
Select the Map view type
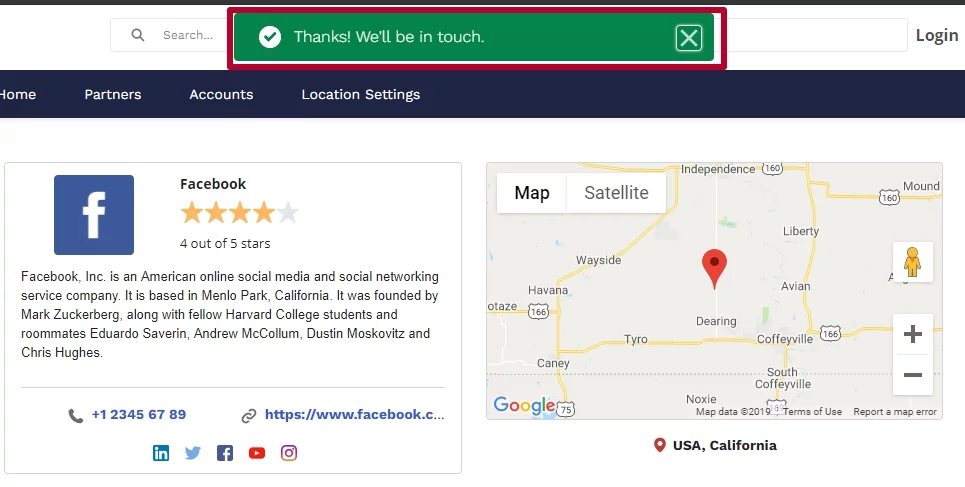pyautogui.click(x=532, y=193)
